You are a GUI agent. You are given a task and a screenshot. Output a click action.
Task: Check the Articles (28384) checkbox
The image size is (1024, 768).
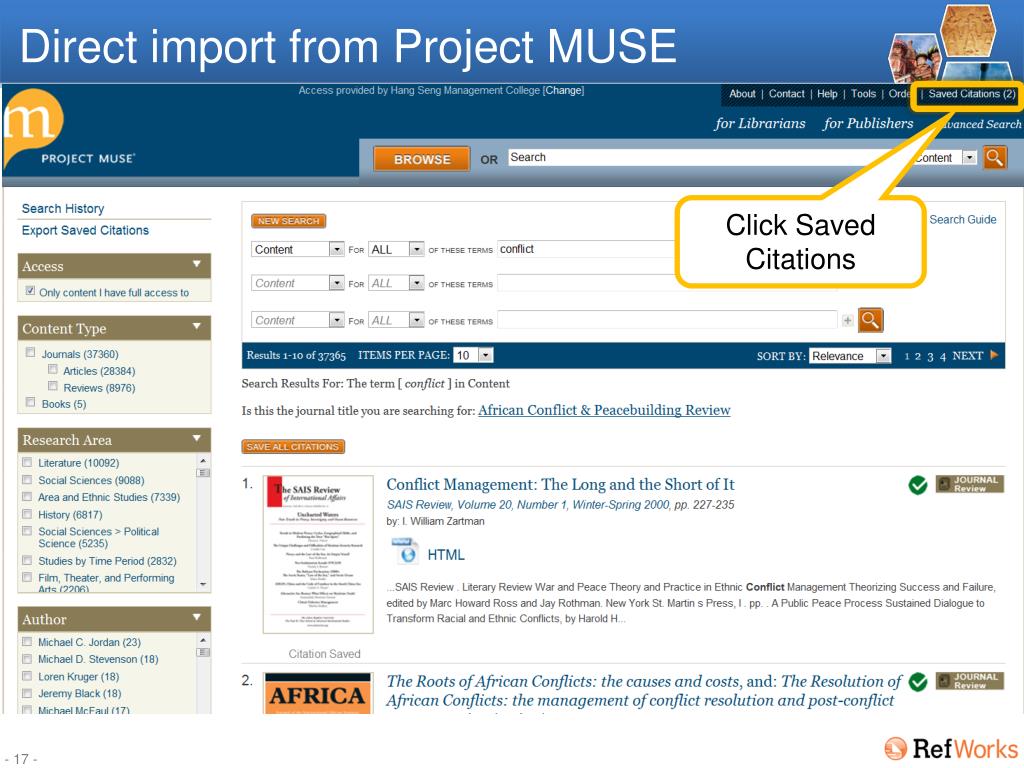click(52, 370)
